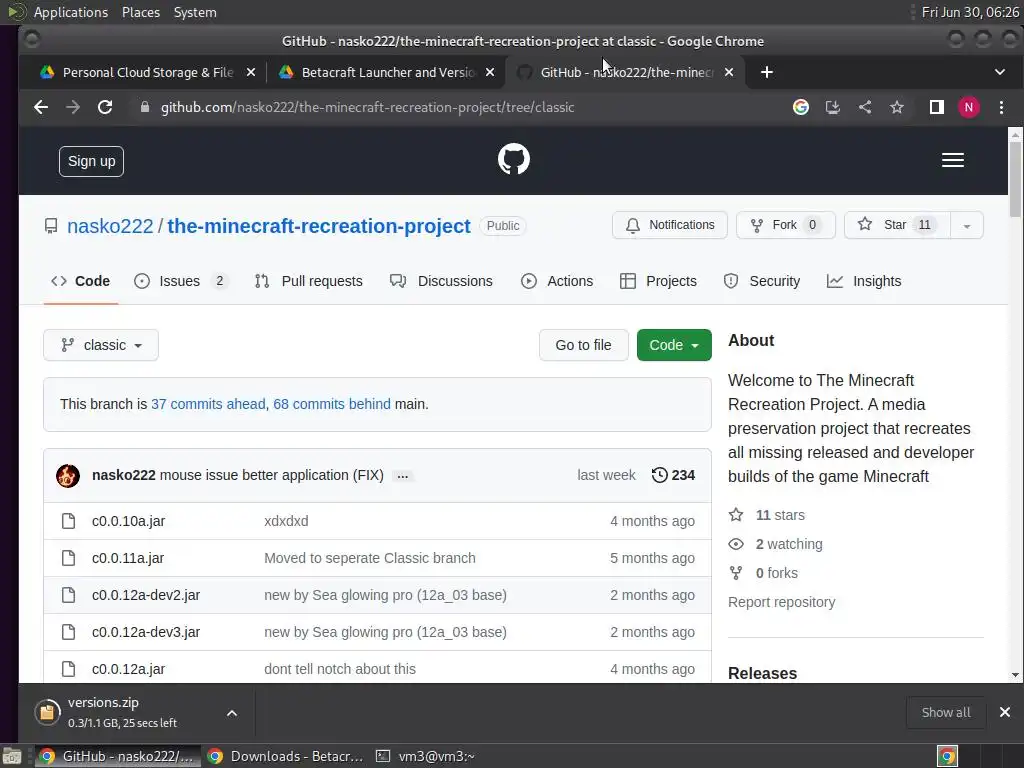The height and width of the screenshot is (768, 1024).
Task: Expand the green Code dropdown
Action: pos(674,345)
